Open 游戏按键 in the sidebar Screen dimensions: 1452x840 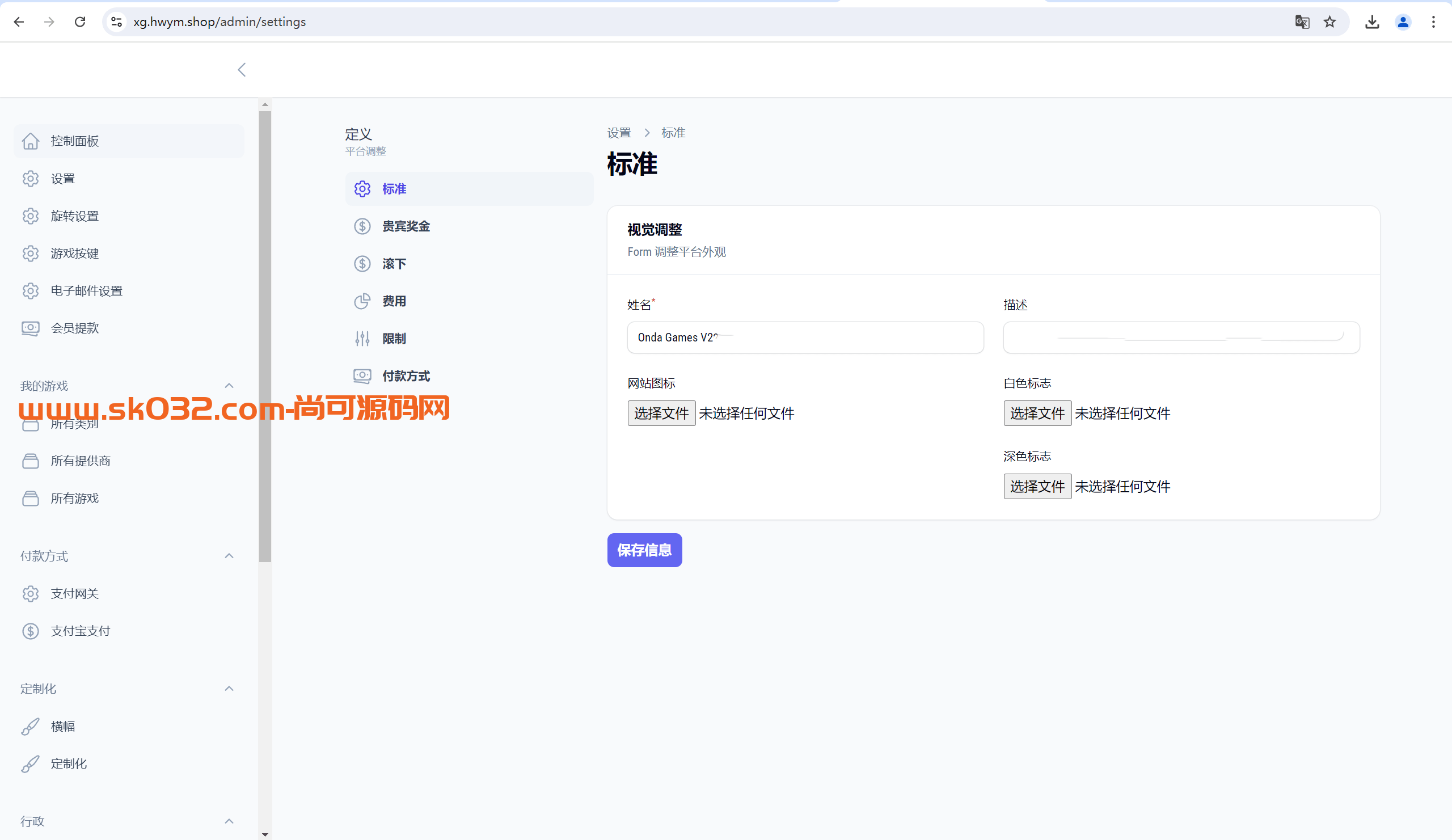coord(129,254)
